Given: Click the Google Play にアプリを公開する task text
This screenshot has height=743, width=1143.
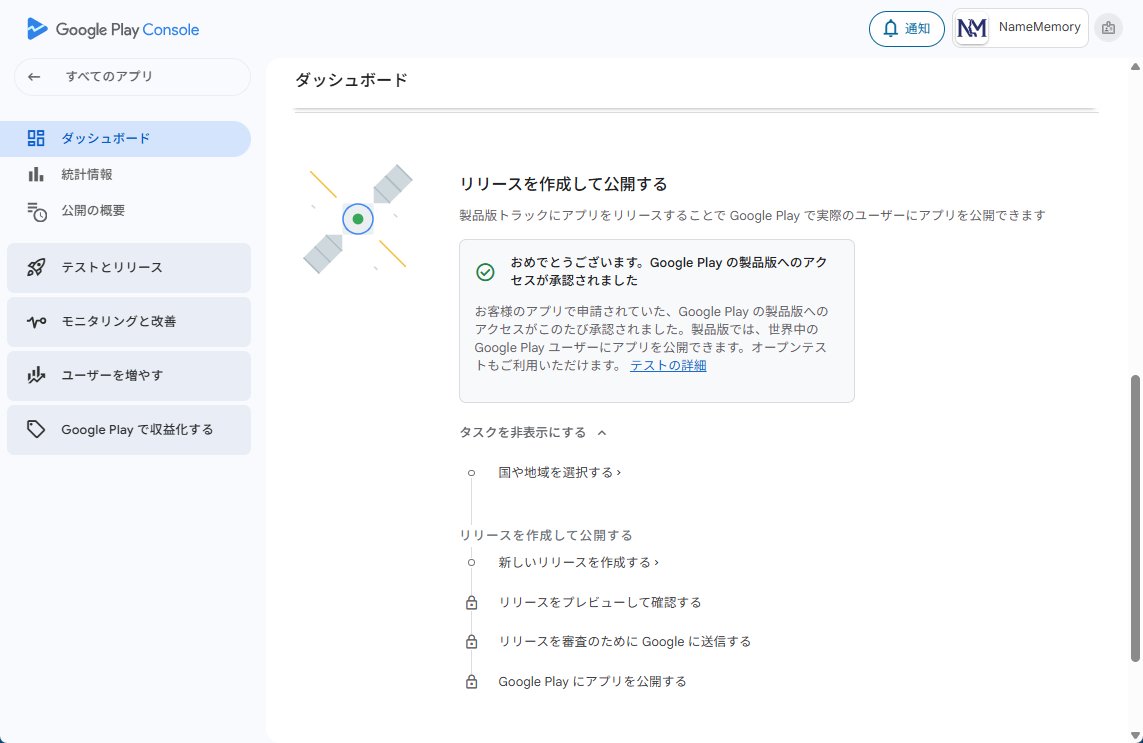Looking at the screenshot, I should (592, 682).
